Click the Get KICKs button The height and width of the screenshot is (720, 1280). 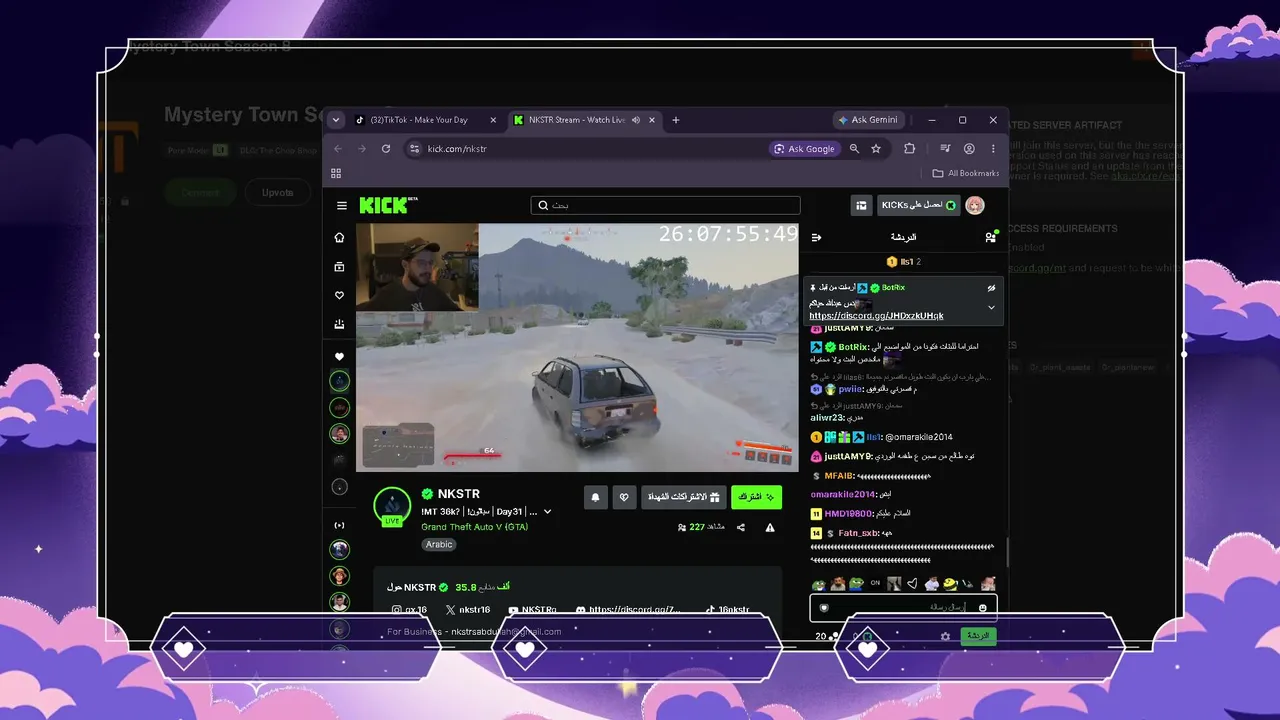(919, 205)
